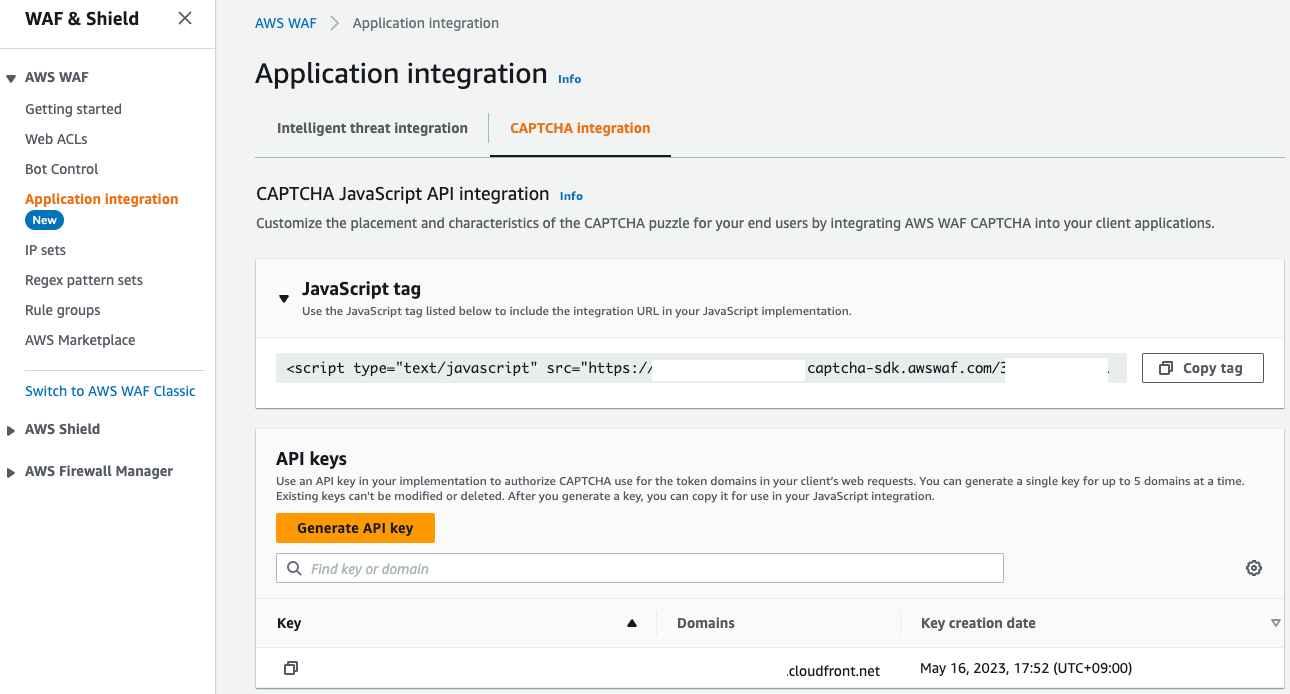This screenshot has height=694, width=1290.
Task: Click Info next to Application integration heading
Action: (x=569, y=78)
